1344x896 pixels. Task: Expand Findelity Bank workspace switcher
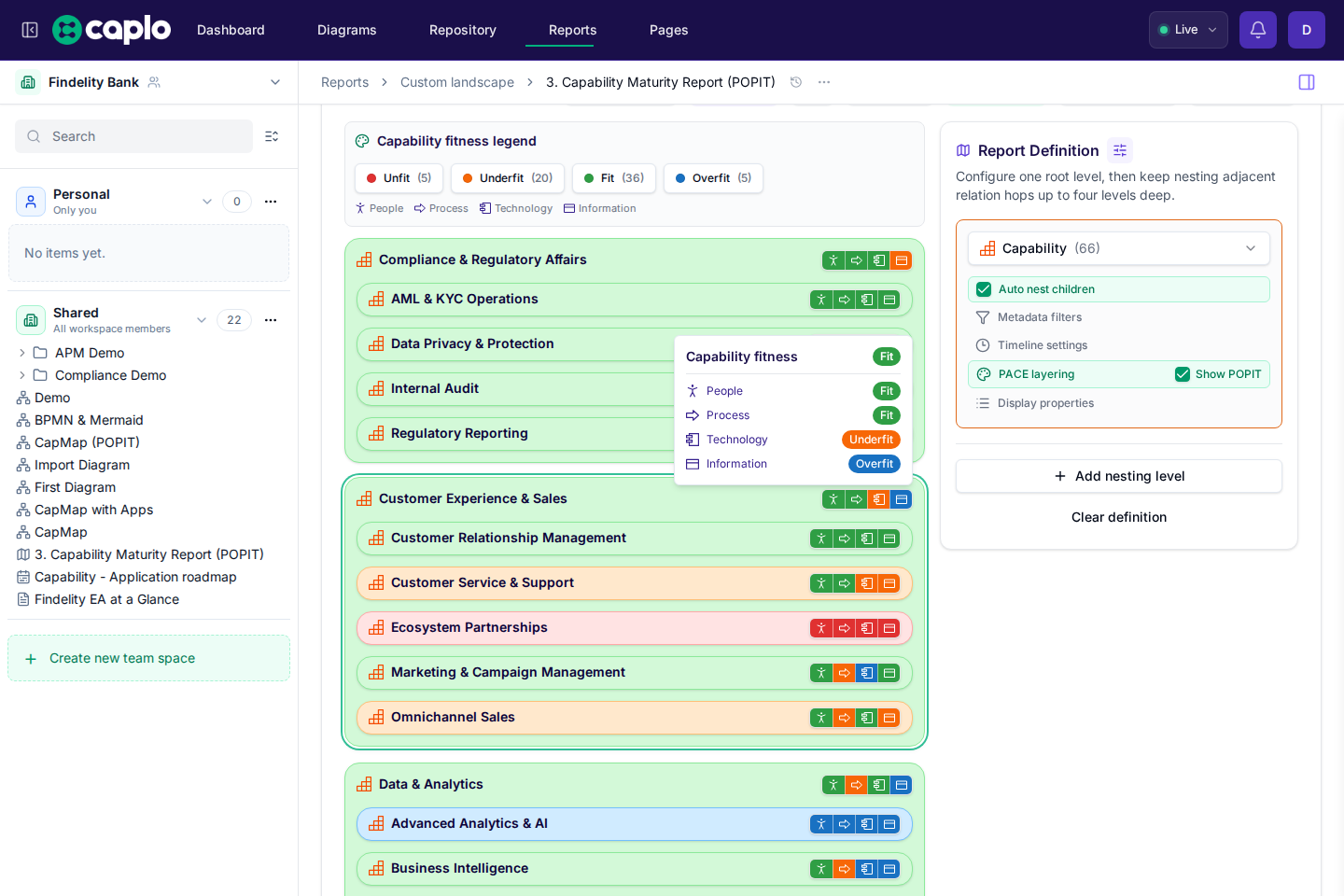[275, 82]
